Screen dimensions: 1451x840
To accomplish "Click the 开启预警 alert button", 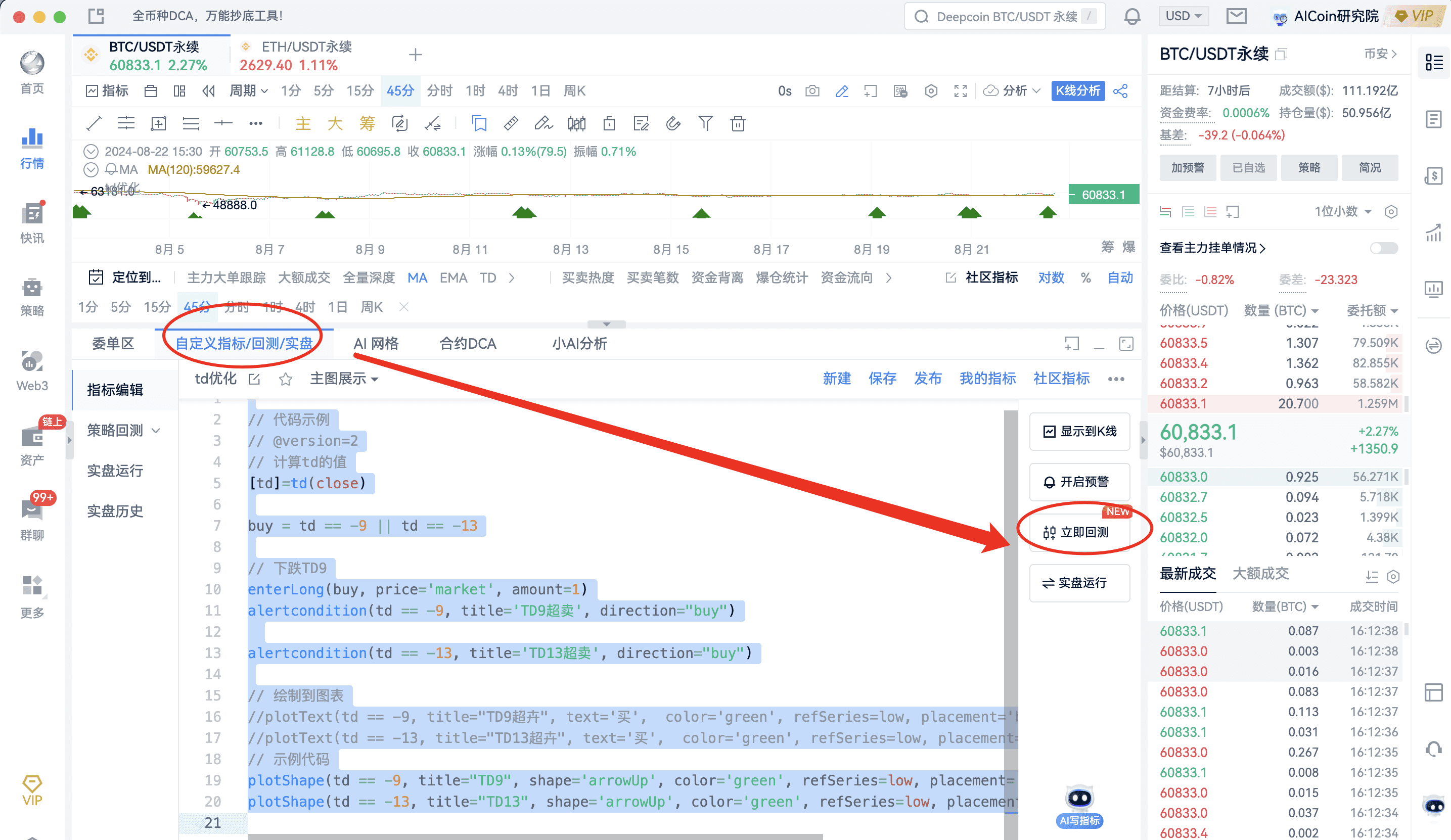I will click(x=1079, y=481).
